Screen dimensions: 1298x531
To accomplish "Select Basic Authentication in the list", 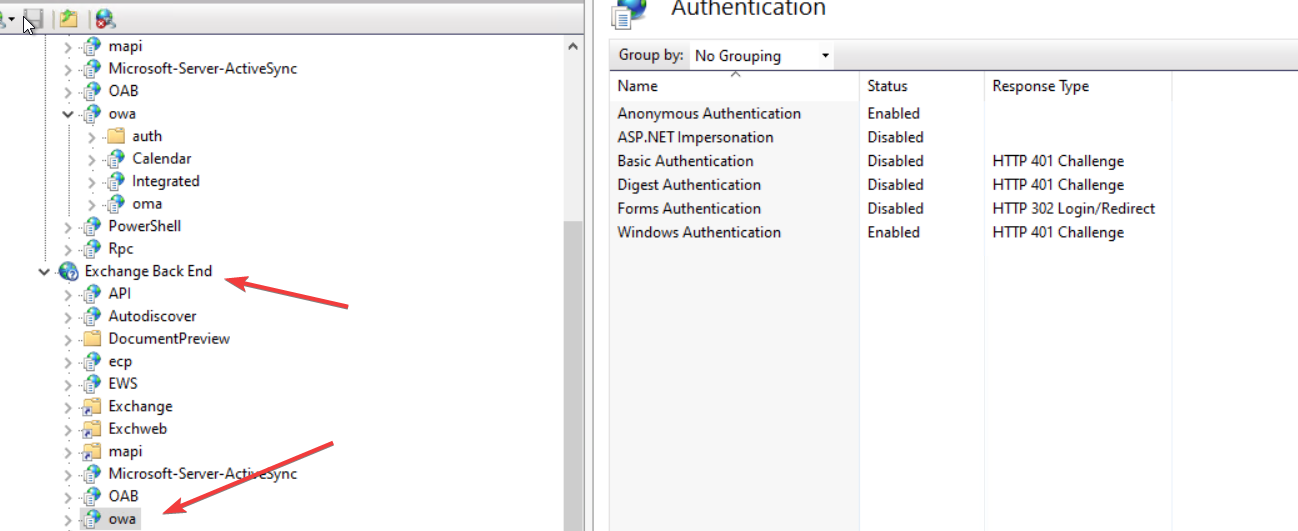I will coord(685,161).
